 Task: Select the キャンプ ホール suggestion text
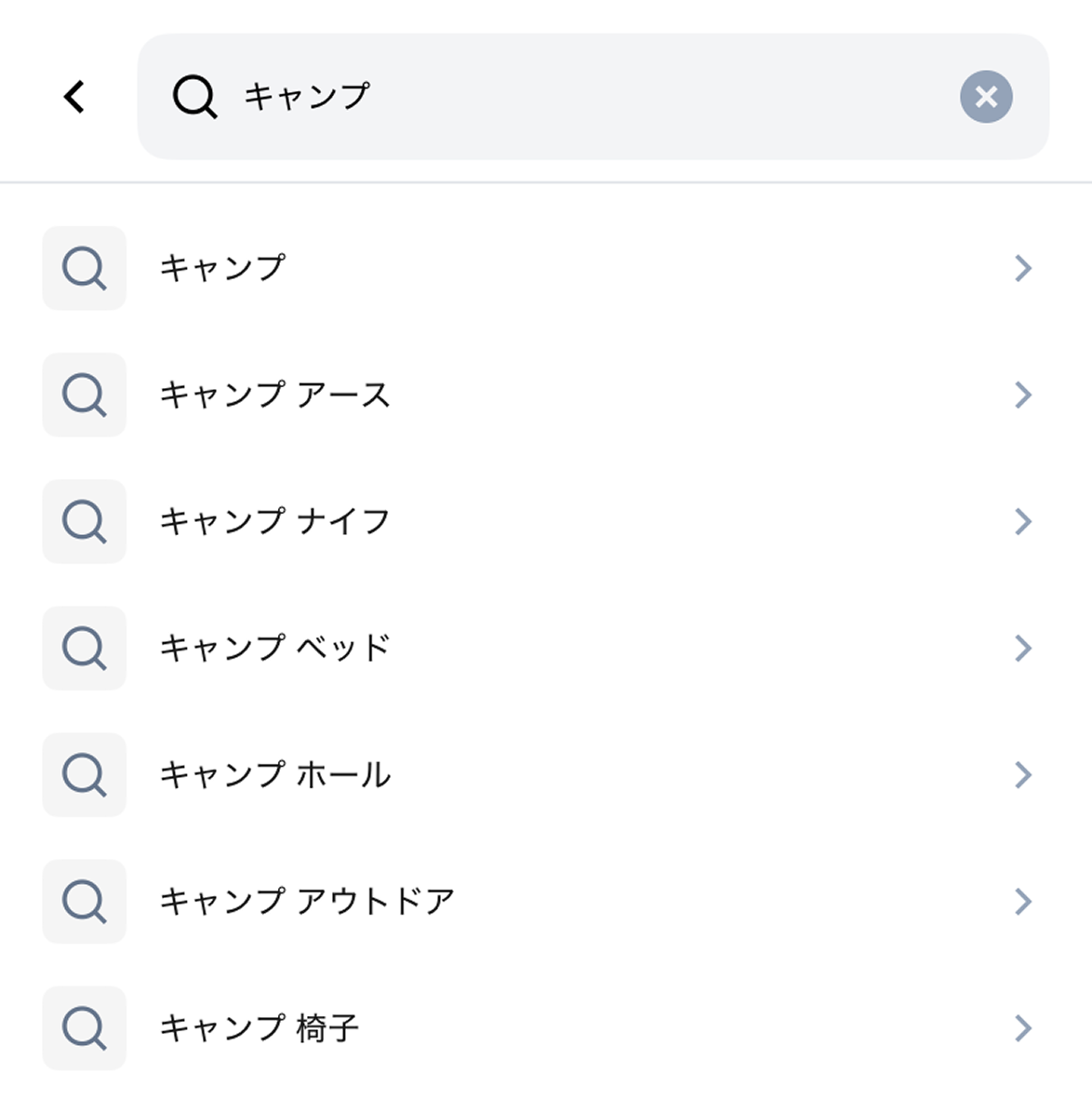[275, 774]
